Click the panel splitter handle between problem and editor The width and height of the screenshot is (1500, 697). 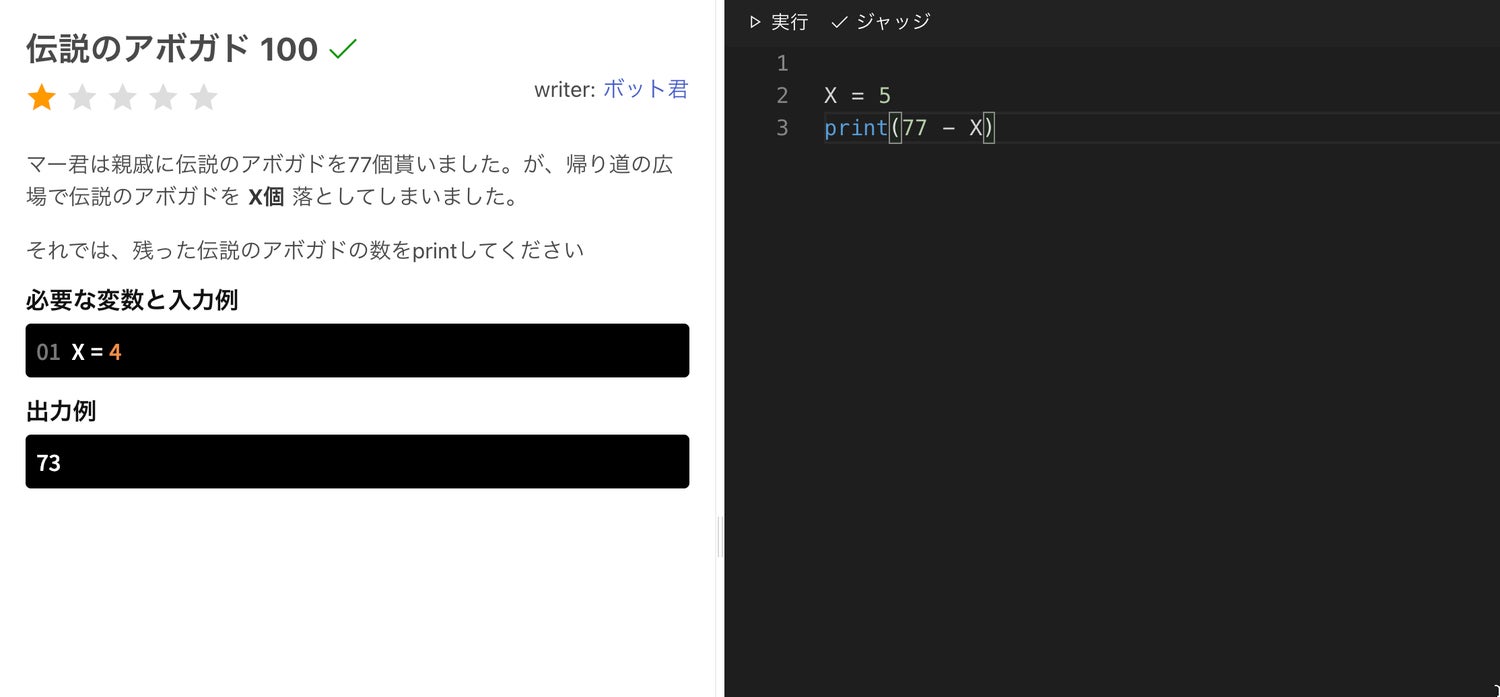click(720, 537)
